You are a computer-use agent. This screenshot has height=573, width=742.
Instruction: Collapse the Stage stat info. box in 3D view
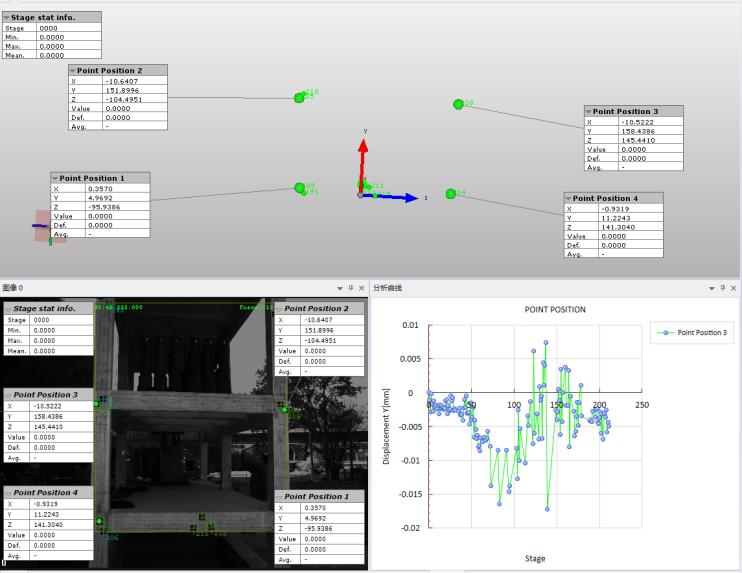pyautogui.click(x=7, y=17)
